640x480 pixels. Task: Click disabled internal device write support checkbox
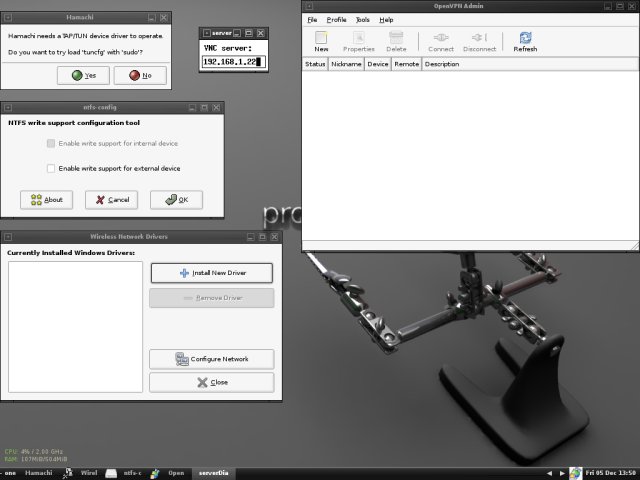click(51, 143)
